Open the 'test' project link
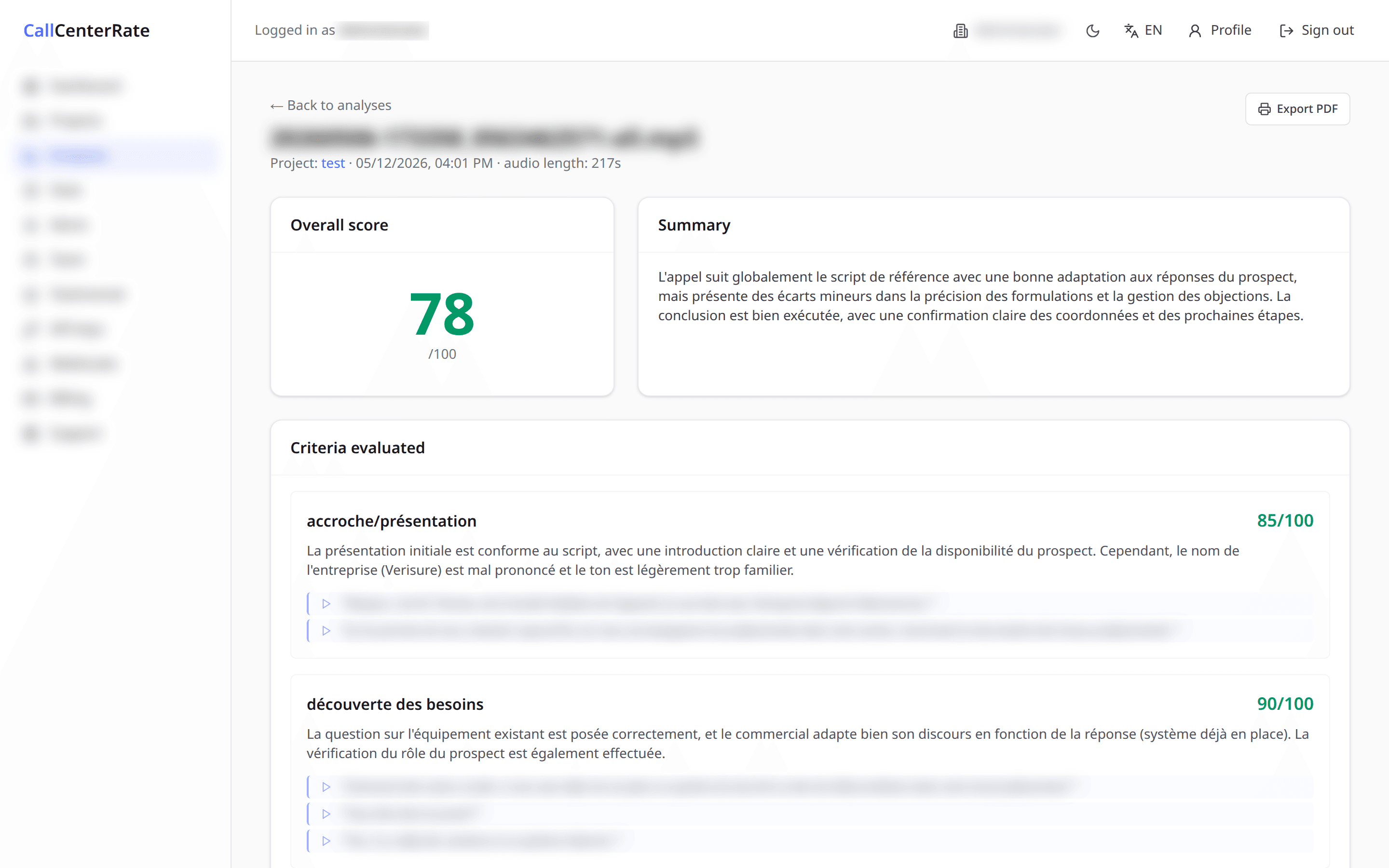 (333, 163)
